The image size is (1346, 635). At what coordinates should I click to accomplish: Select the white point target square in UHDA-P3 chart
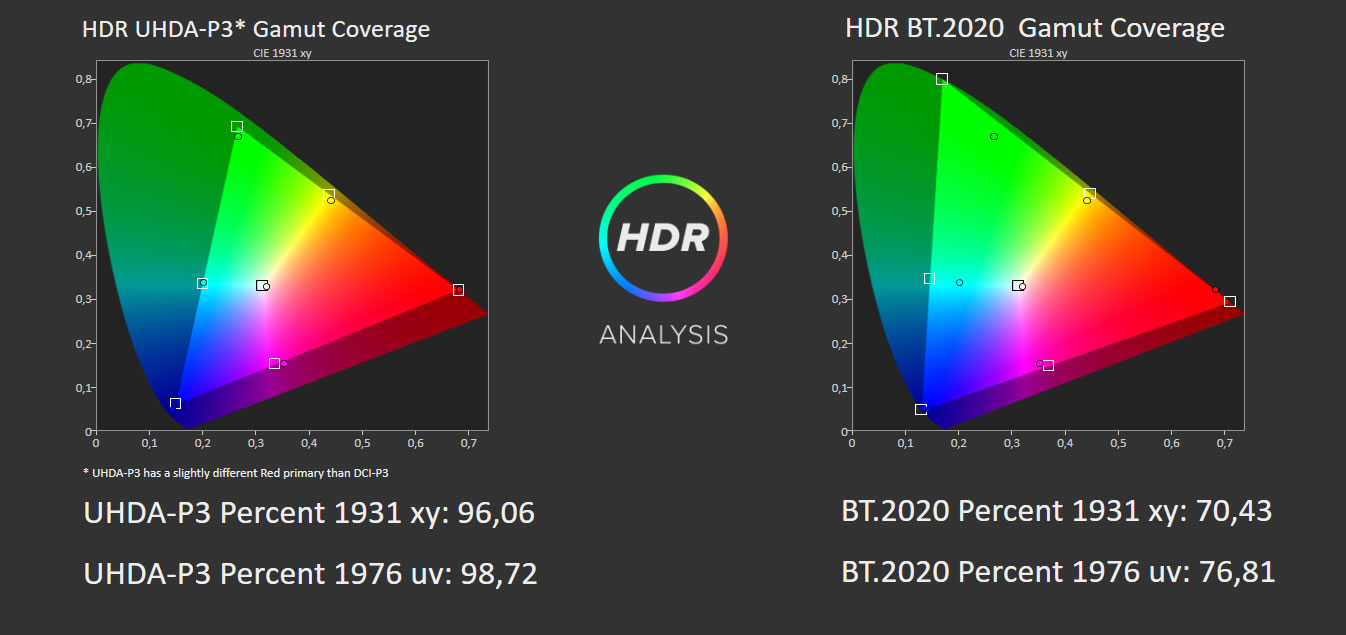pyautogui.click(x=261, y=285)
